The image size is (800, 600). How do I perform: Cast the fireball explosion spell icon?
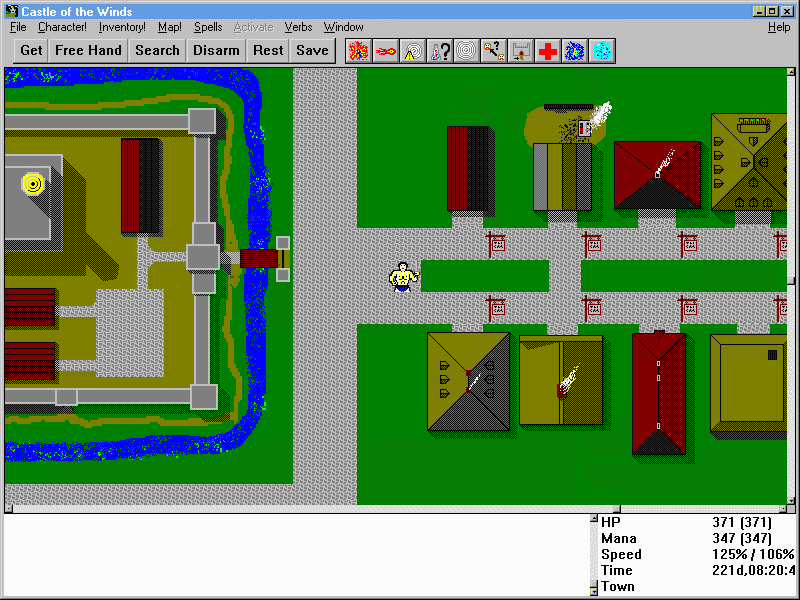pos(358,51)
